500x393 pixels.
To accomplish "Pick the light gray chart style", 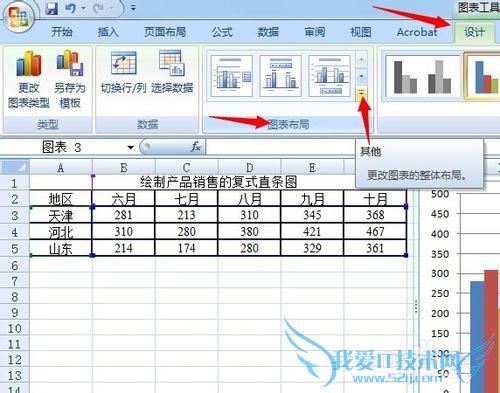I will [x=439, y=77].
